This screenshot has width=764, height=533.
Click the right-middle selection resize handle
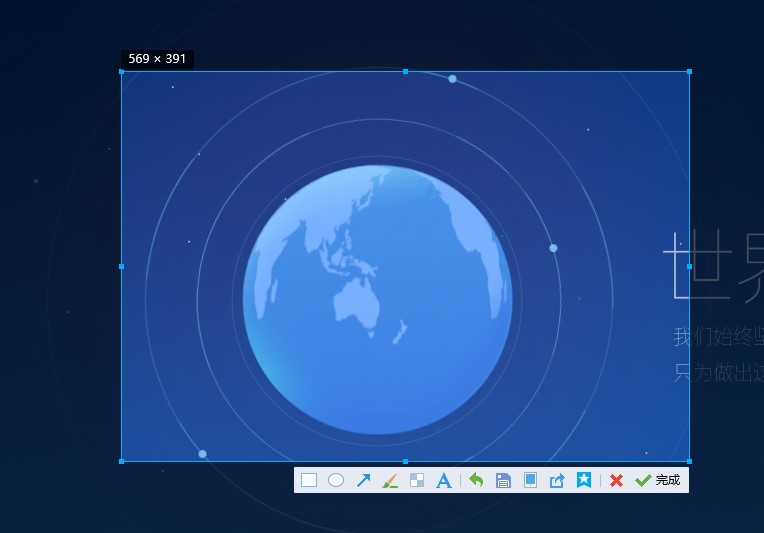tap(689, 267)
